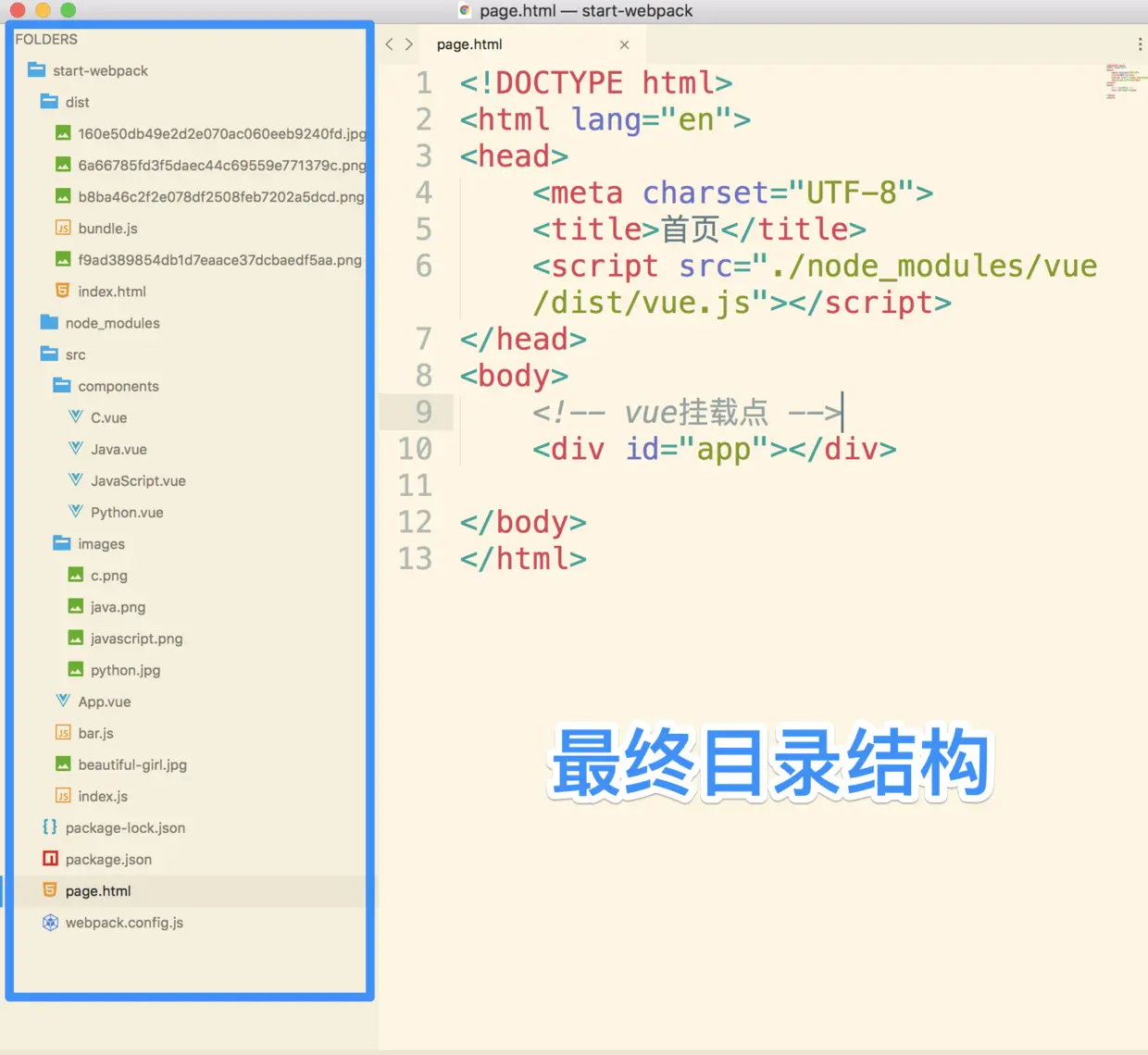Viewport: 1148px width, 1055px height.
Task: Click the image icon of f9ad3898...png file
Action: pyautogui.click(x=63, y=259)
